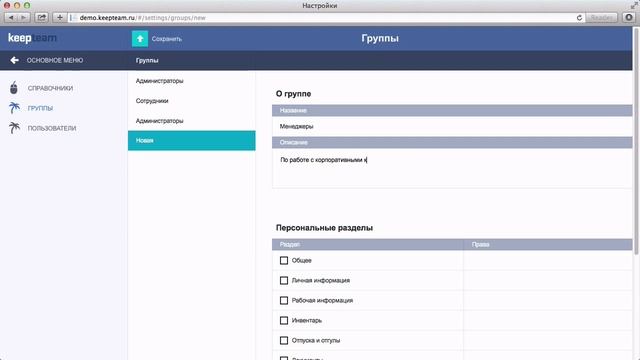This screenshot has width=640, height=360.
Task: Click the vertical page scrollbar
Action: [x=636, y=141]
